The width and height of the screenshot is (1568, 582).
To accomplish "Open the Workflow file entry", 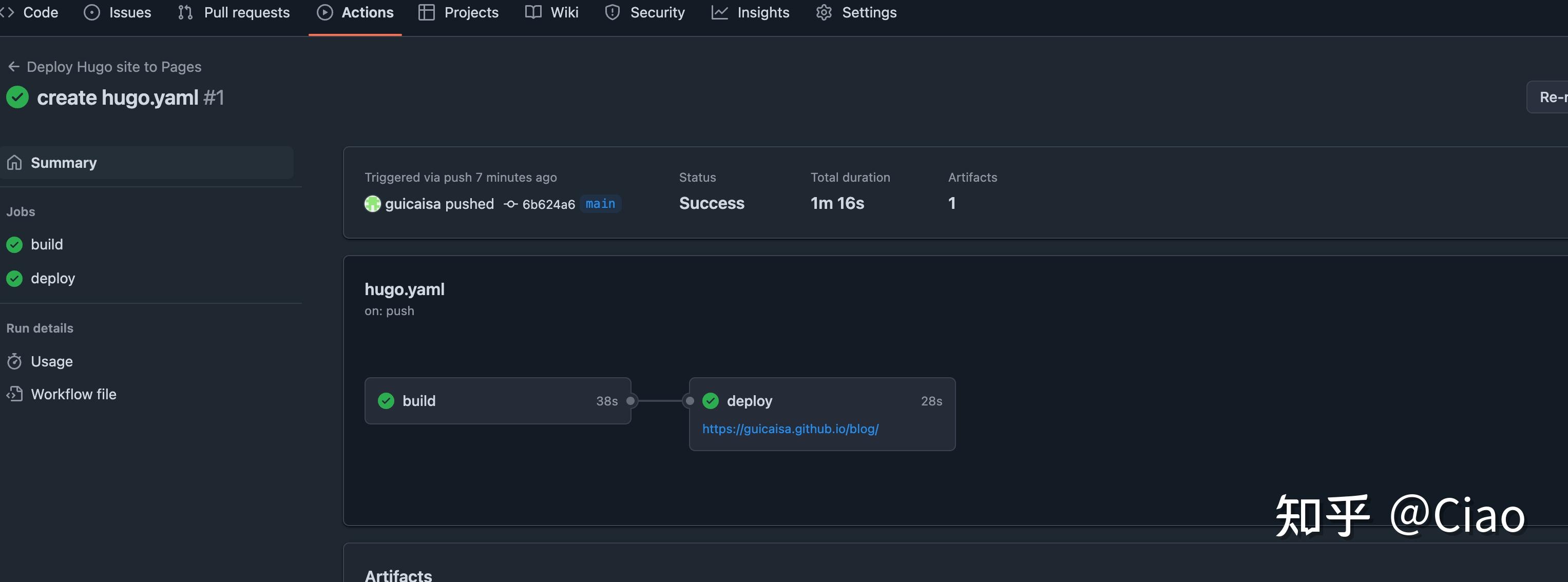I will [73, 394].
